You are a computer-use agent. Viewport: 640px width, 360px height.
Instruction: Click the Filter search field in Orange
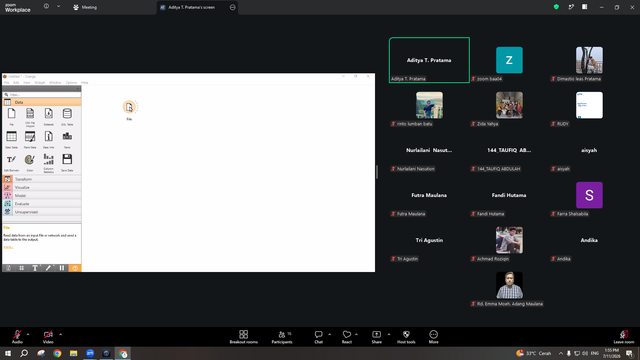pyautogui.click(x=42, y=95)
